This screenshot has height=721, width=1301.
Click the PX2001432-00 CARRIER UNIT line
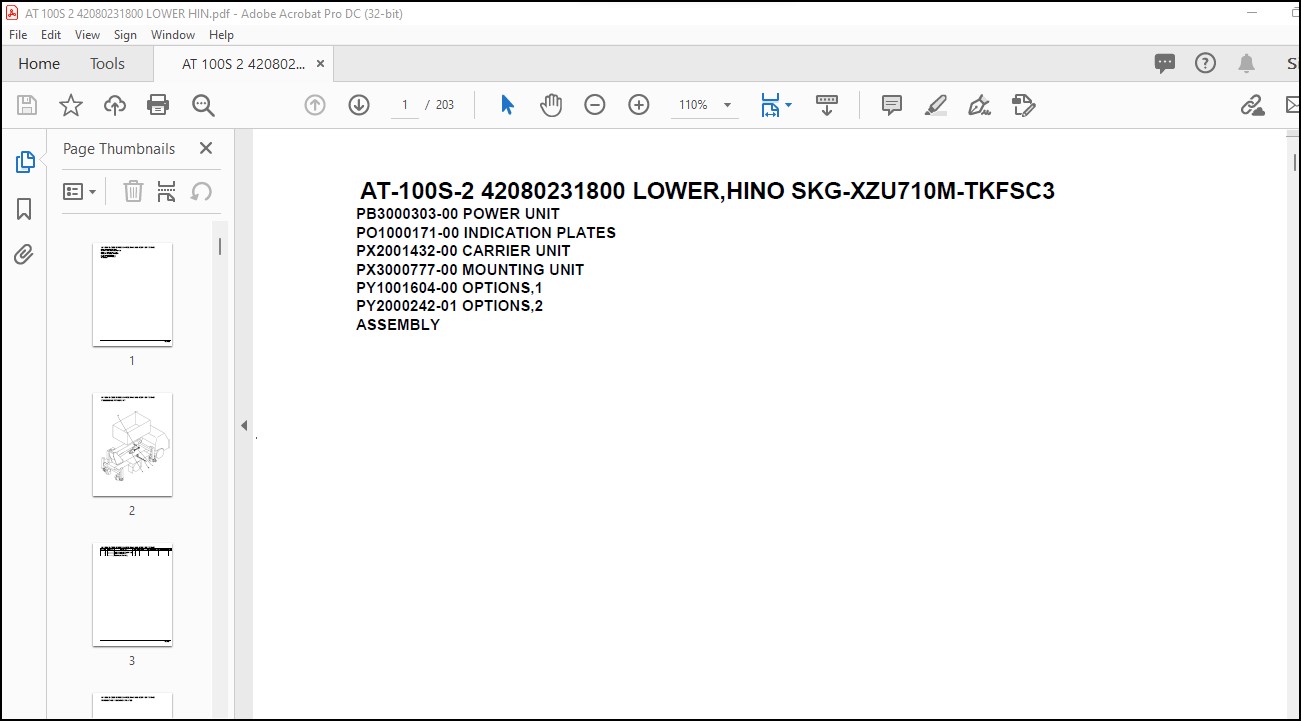click(463, 251)
